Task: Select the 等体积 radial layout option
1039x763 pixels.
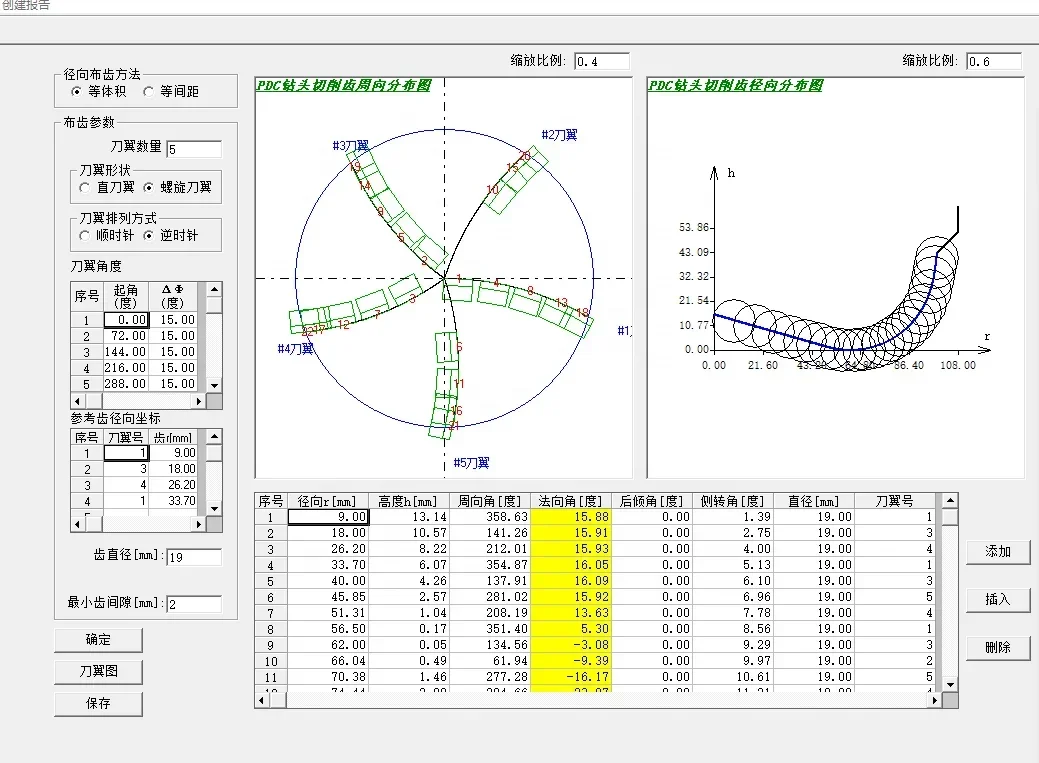Action: (x=77, y=91)
